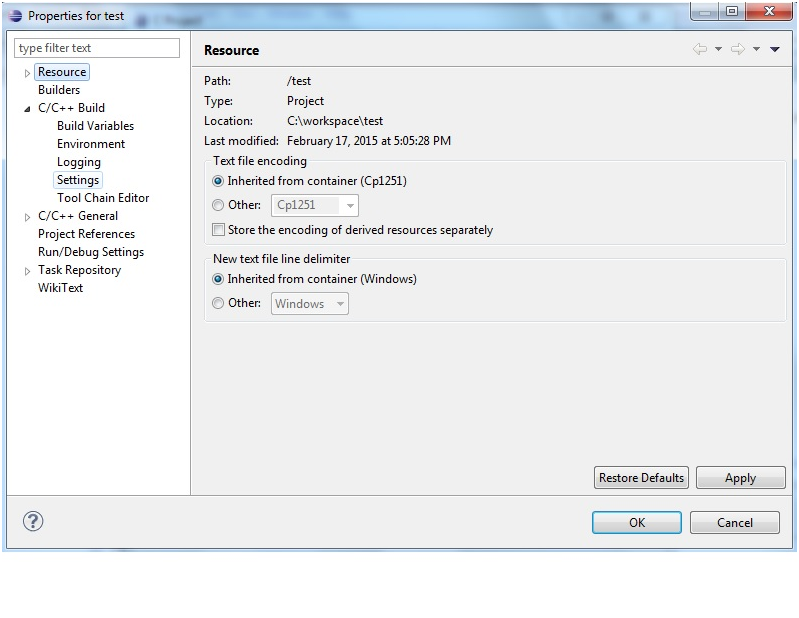Confirm the dialog with OK

coord(636,523)
